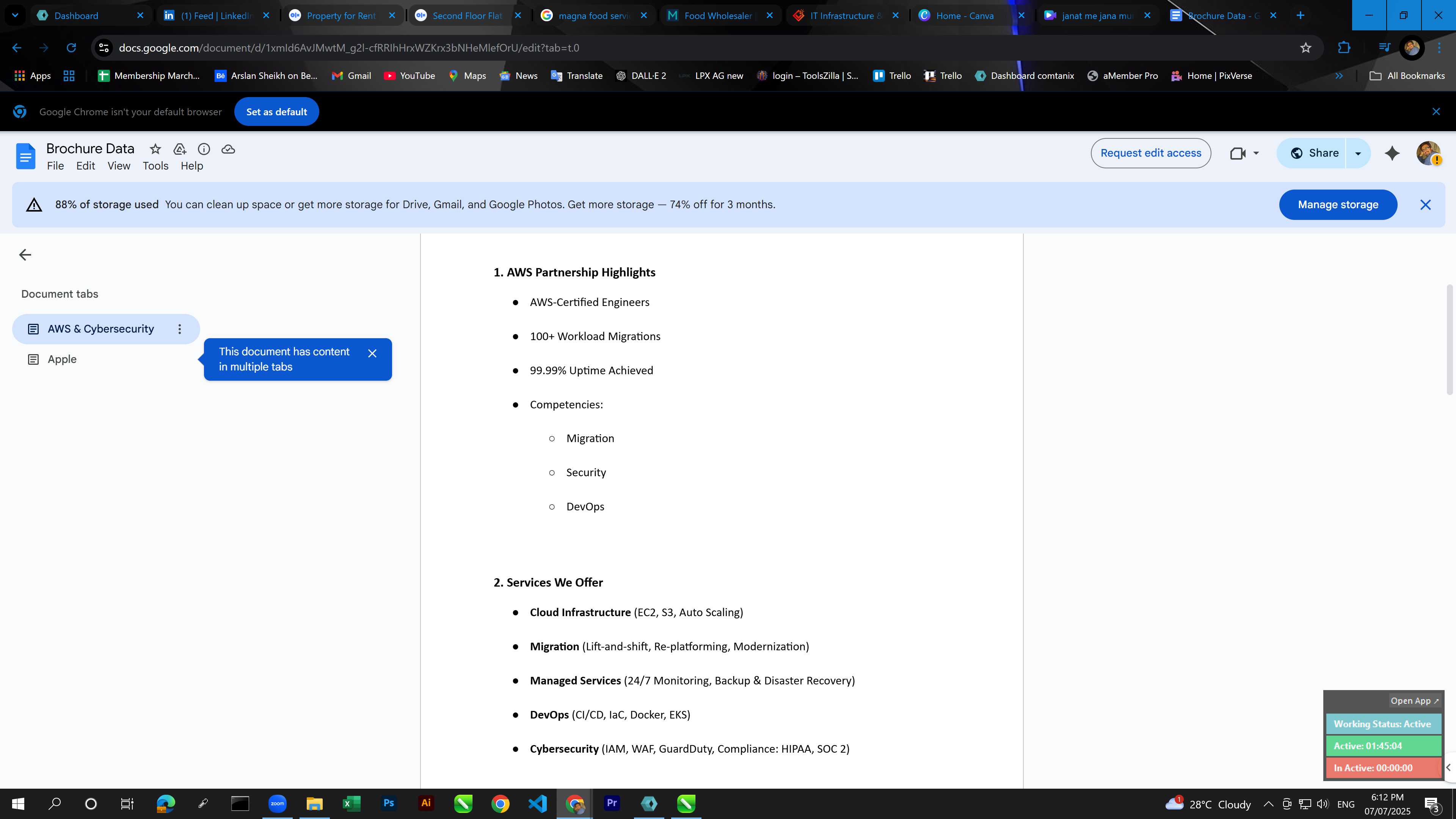Set Chrome as default browser
The width and height of the screenshot is (1456, 819).
[x=276, y=112]
